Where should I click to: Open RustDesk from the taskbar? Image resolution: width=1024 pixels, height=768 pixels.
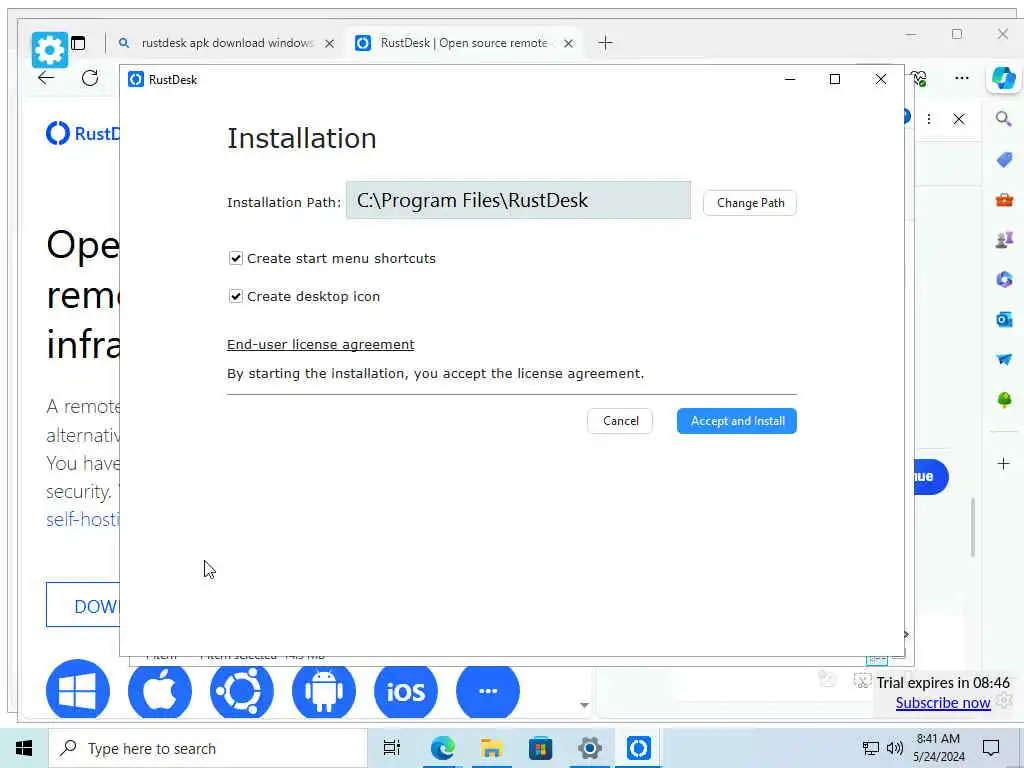639,748
